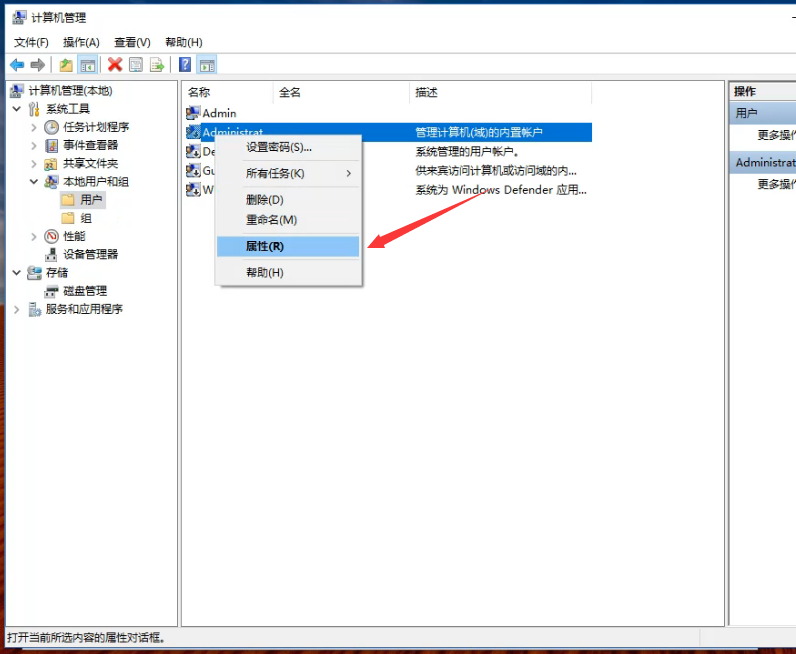Image resolution: width=796 pixels, height=654 pixels.
Task: Choose 删除(D) from context menu
Action: pyautogui.click(x=288, y=200)
